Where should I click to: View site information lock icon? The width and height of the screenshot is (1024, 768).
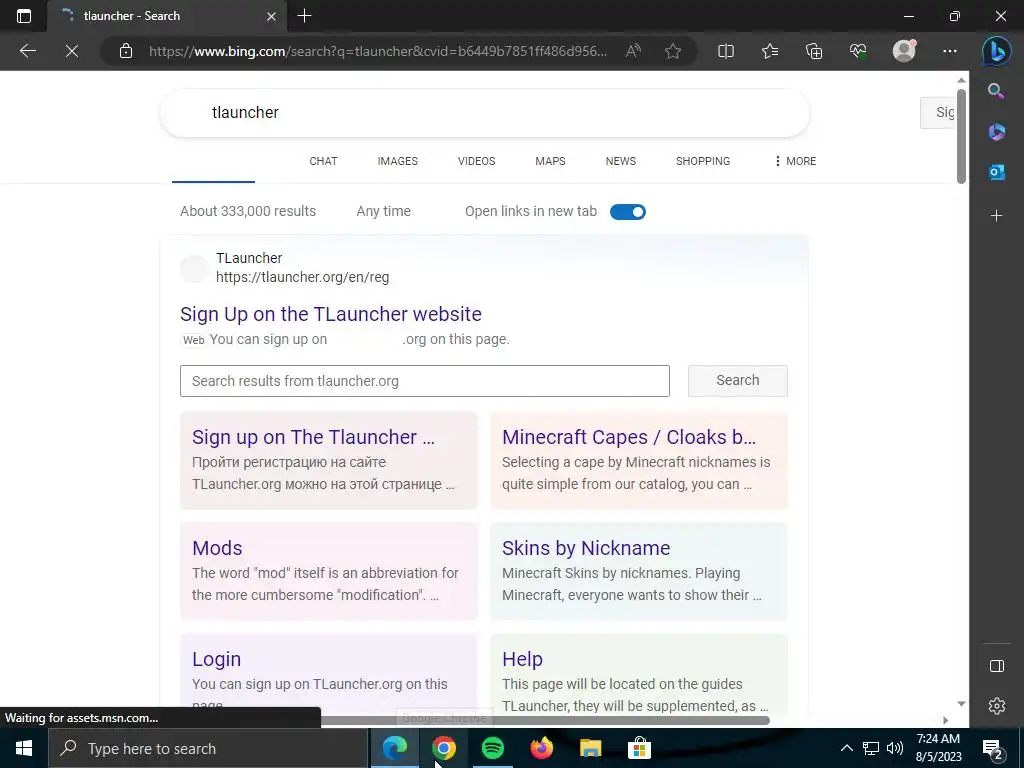pos(126,51)
